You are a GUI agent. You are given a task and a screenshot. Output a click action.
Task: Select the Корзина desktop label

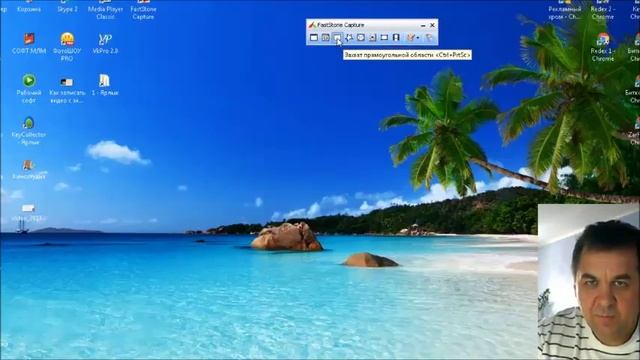click(x=29, y=9)
